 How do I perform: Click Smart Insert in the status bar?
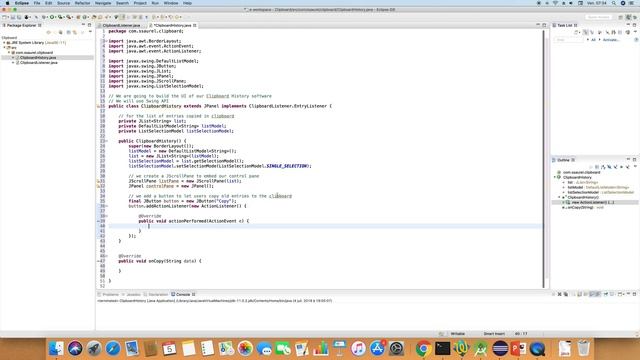coord(494,333)
